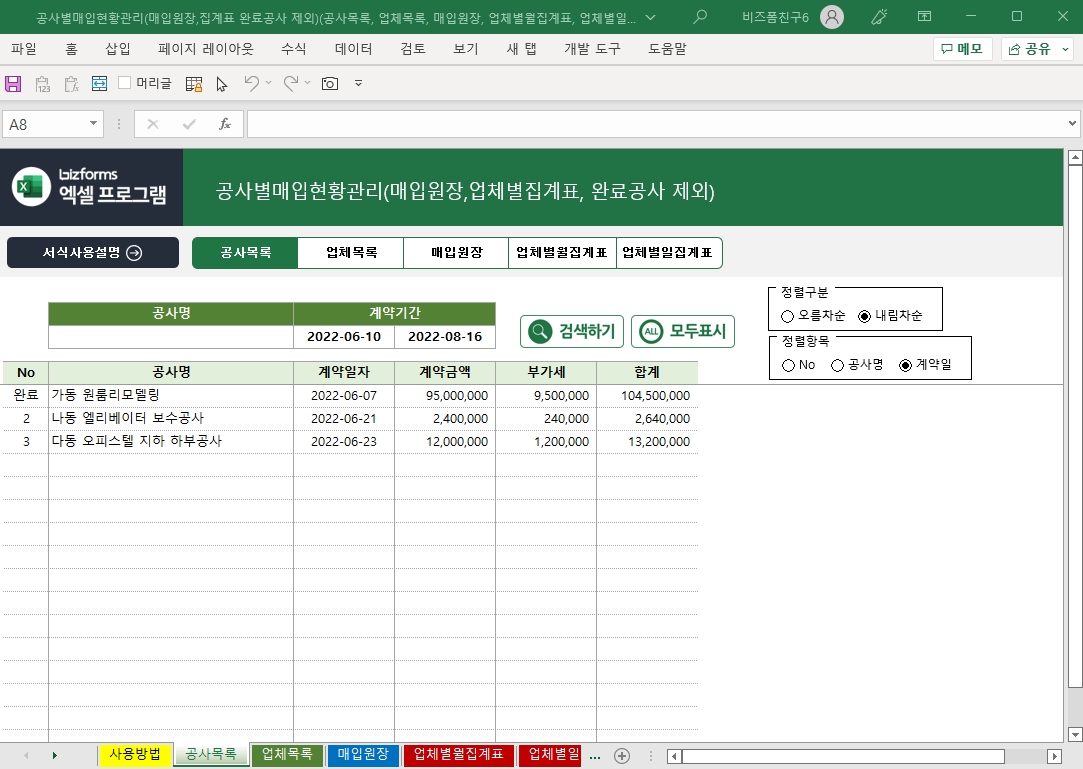Screen dimensions: 1083x769
Task: Click the Save icon in quick access toolbar
Action: [x=13, y=84]
